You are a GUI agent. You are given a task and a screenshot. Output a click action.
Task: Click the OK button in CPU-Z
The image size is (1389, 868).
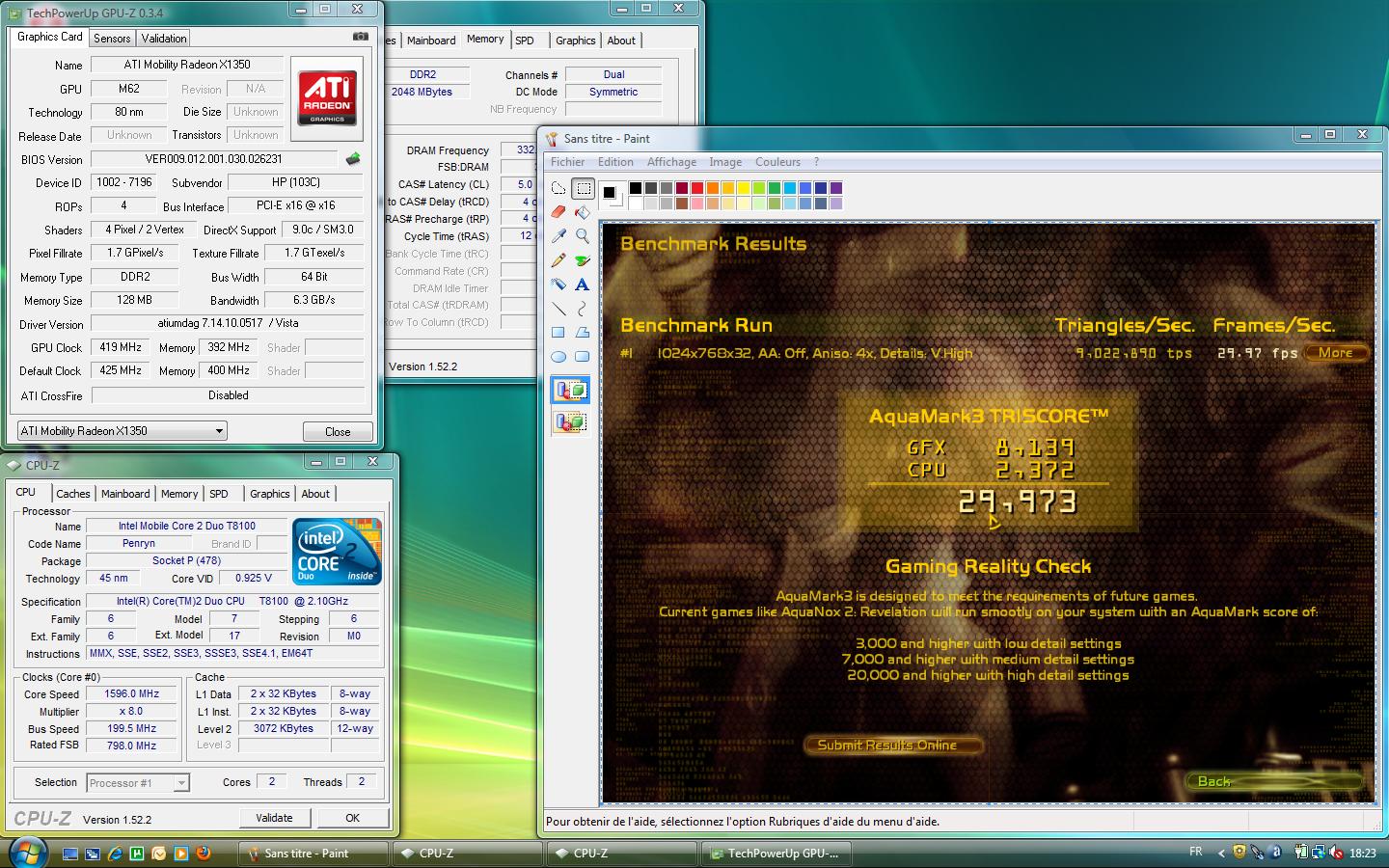point(352,818)
